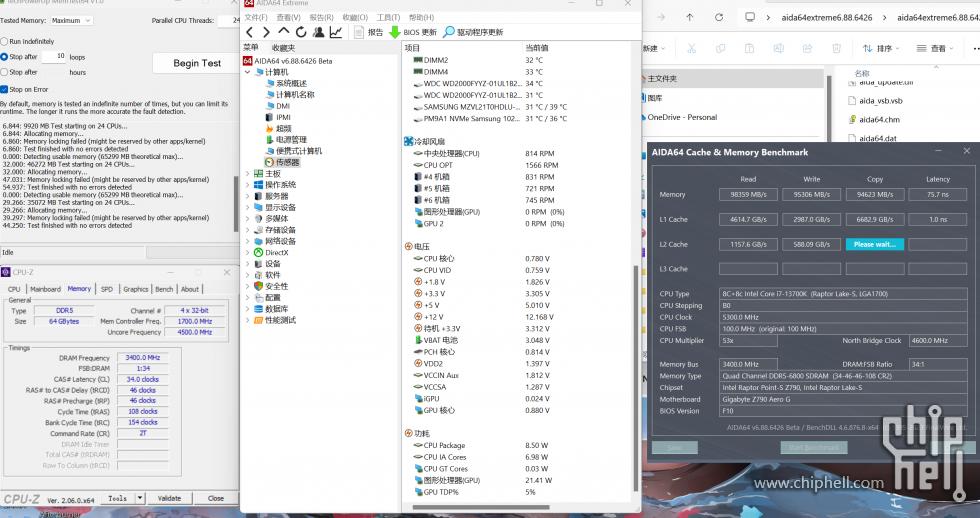Open 帮助(H) menu in AIDA64
Image resolution: width=980 pixels, height=518 pixels.
tap(421, 17)
